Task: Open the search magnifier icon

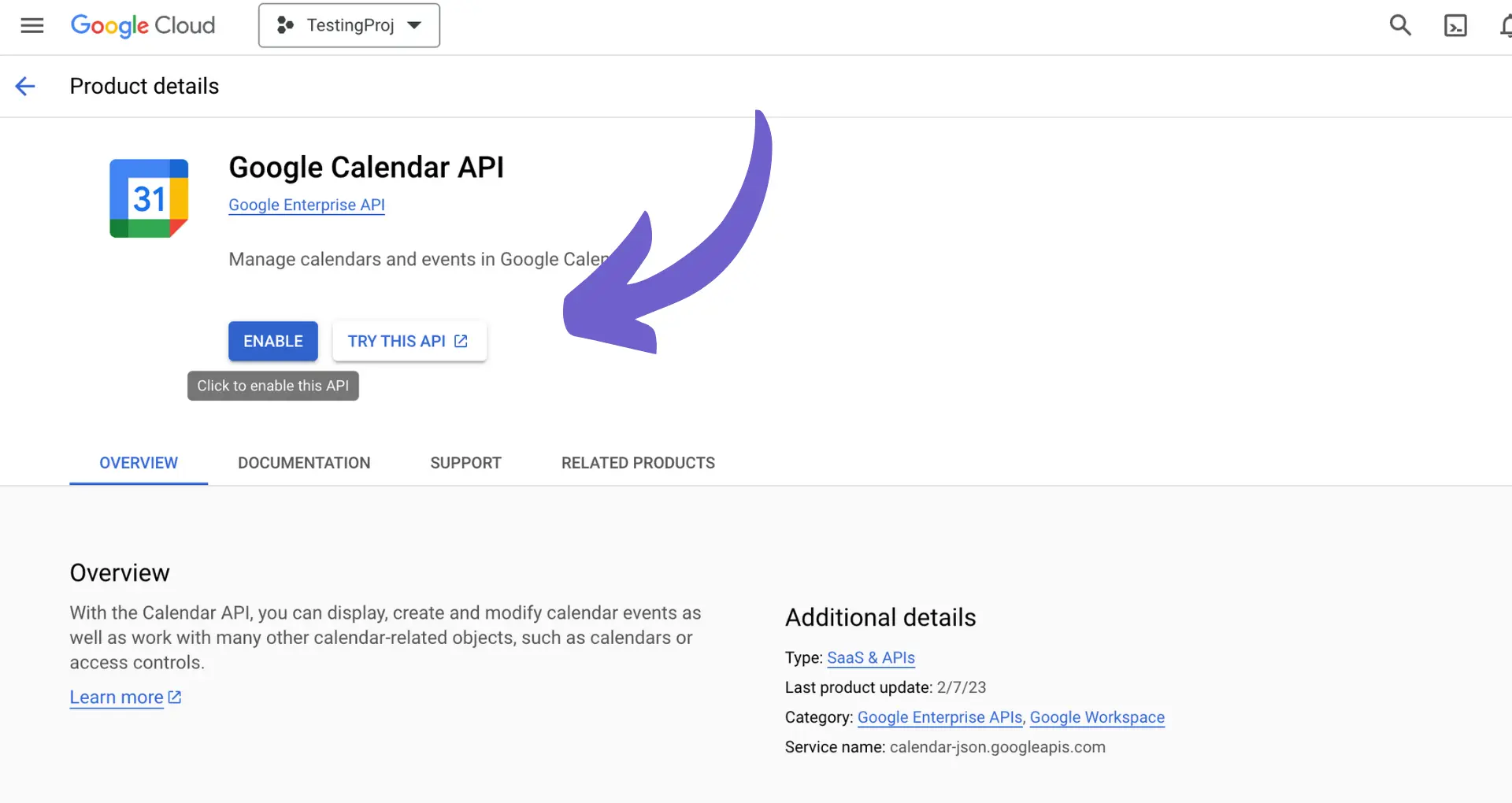Action: [x=1399, y=25]
